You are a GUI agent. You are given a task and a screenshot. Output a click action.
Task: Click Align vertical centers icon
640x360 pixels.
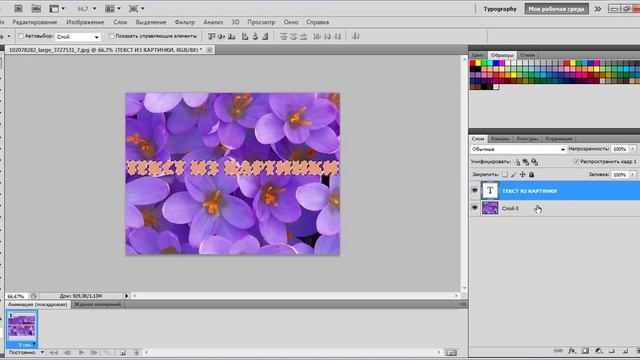point(222,36)
